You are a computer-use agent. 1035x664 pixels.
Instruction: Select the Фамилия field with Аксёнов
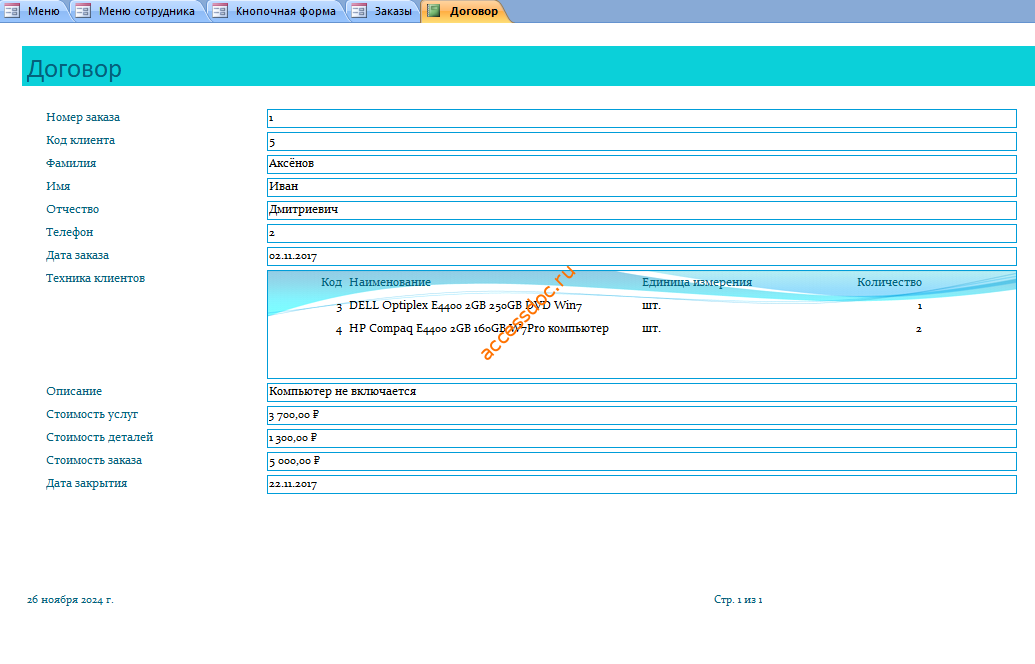[642, 164]
